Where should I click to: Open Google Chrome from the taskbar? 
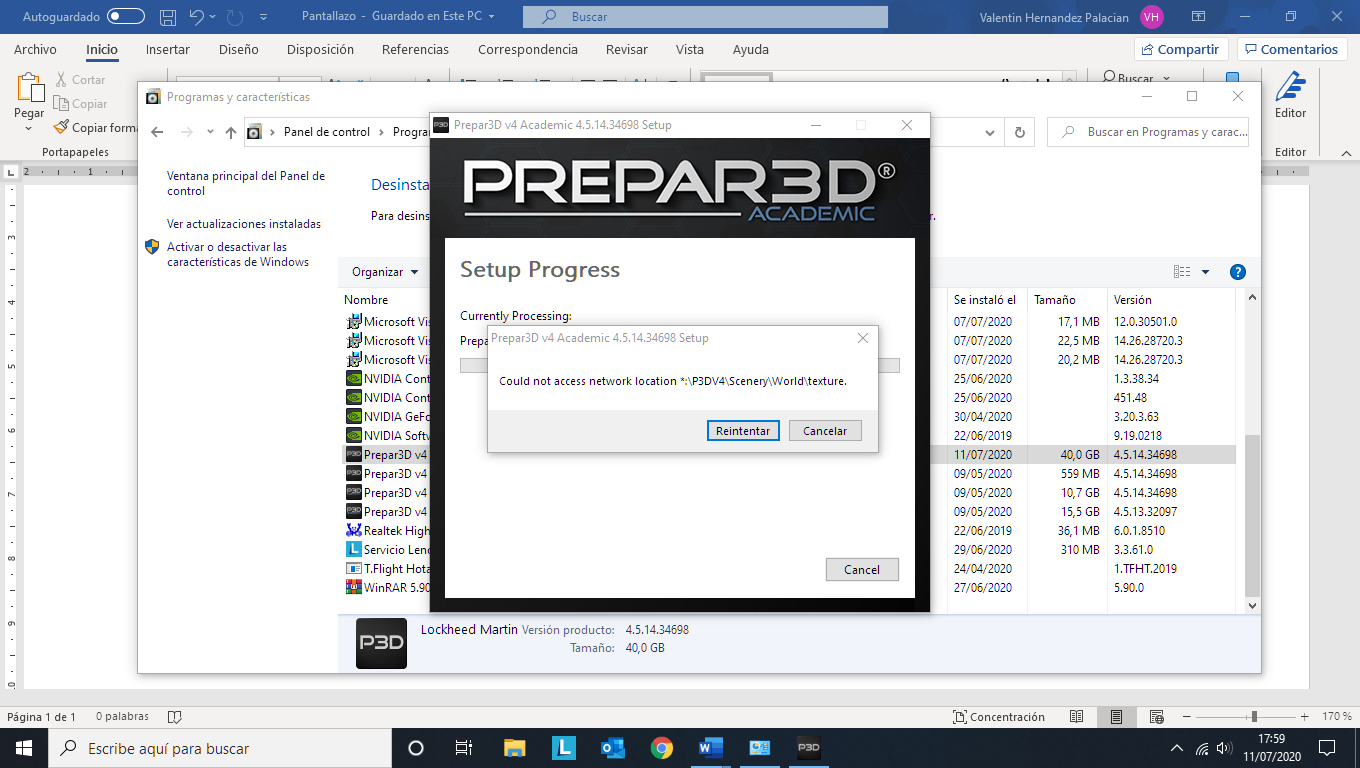661,748
